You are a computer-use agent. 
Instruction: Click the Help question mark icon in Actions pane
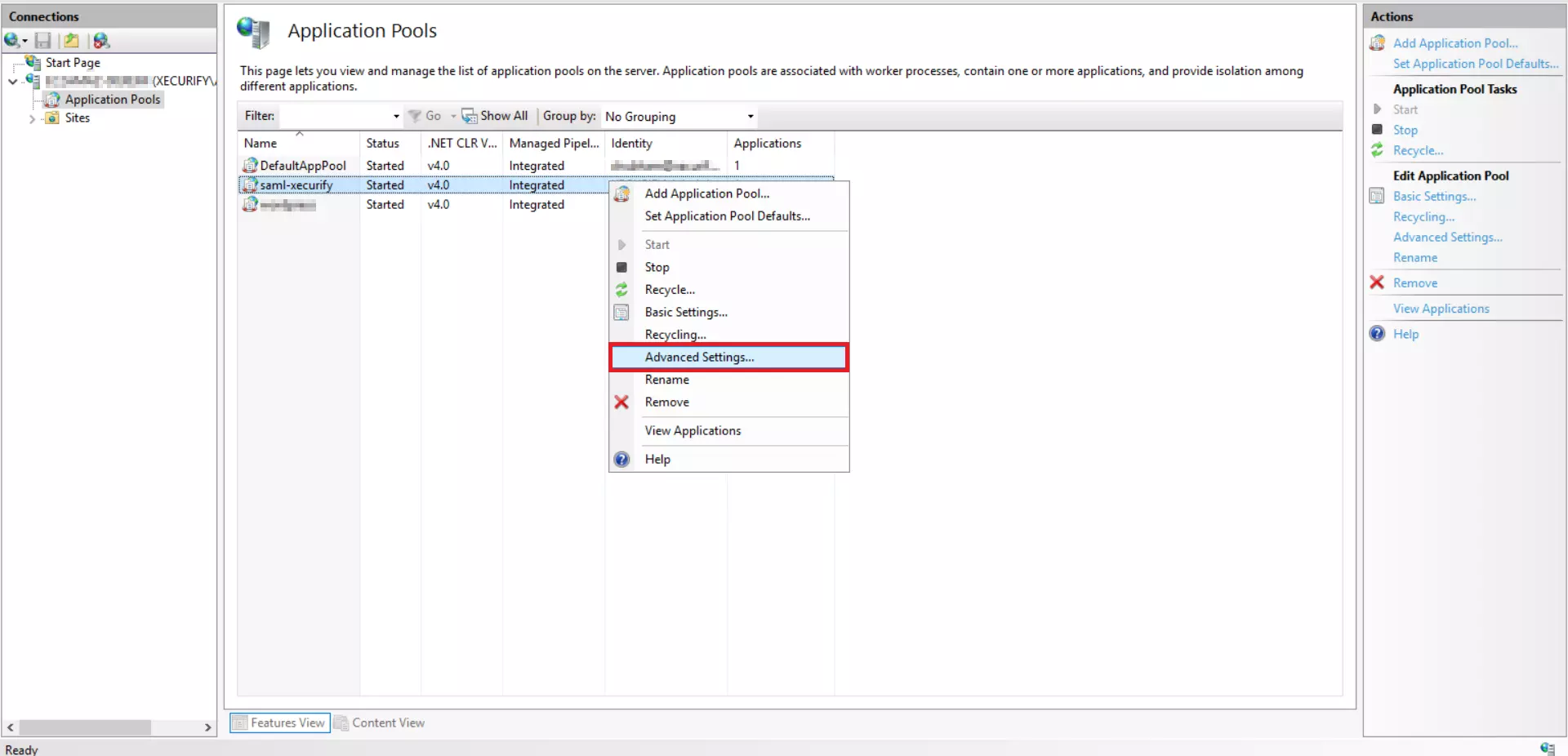(x=1378, y=334)
